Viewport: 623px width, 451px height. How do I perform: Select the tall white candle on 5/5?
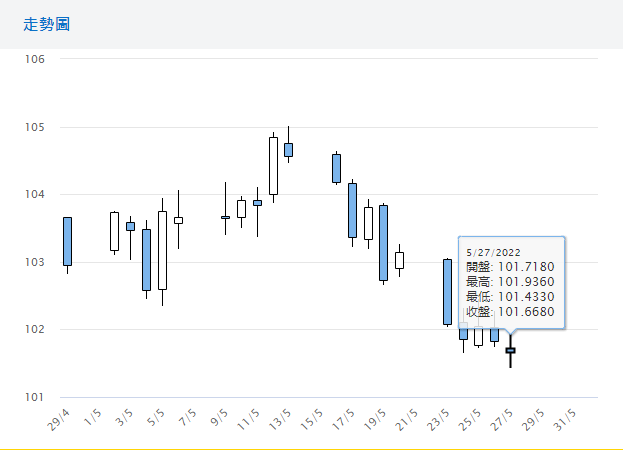162,250
